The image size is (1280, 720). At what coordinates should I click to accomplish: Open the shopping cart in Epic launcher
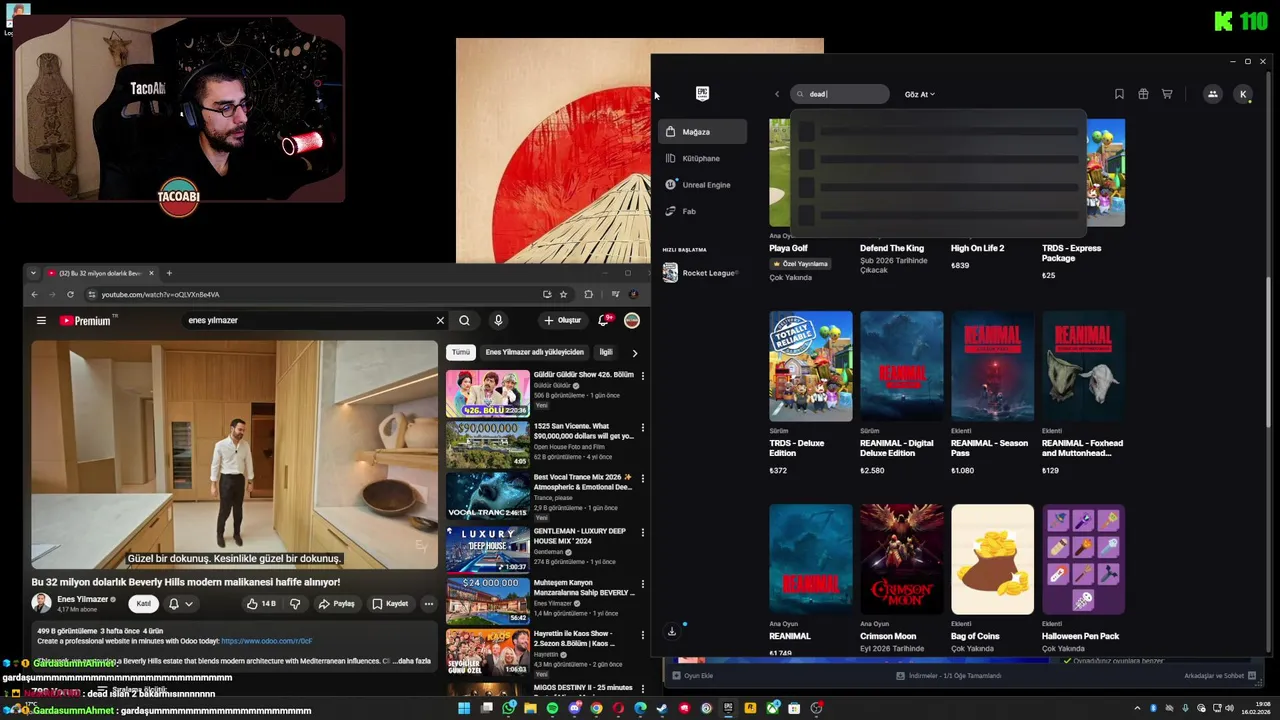click(x=1167, y=94)
